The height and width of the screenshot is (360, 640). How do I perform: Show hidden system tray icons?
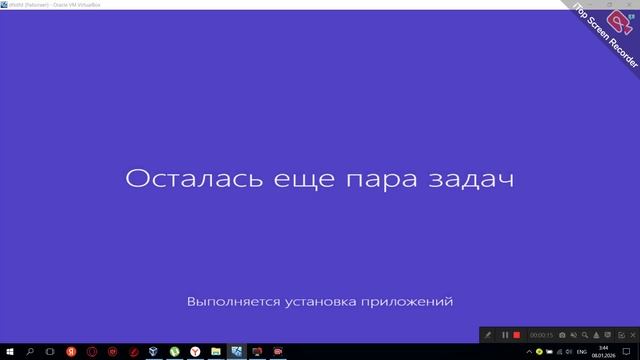pos(529,351)
